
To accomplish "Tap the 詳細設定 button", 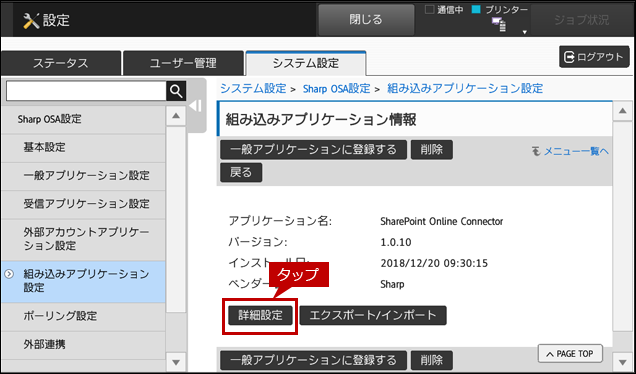I will (x=260, y=316).
